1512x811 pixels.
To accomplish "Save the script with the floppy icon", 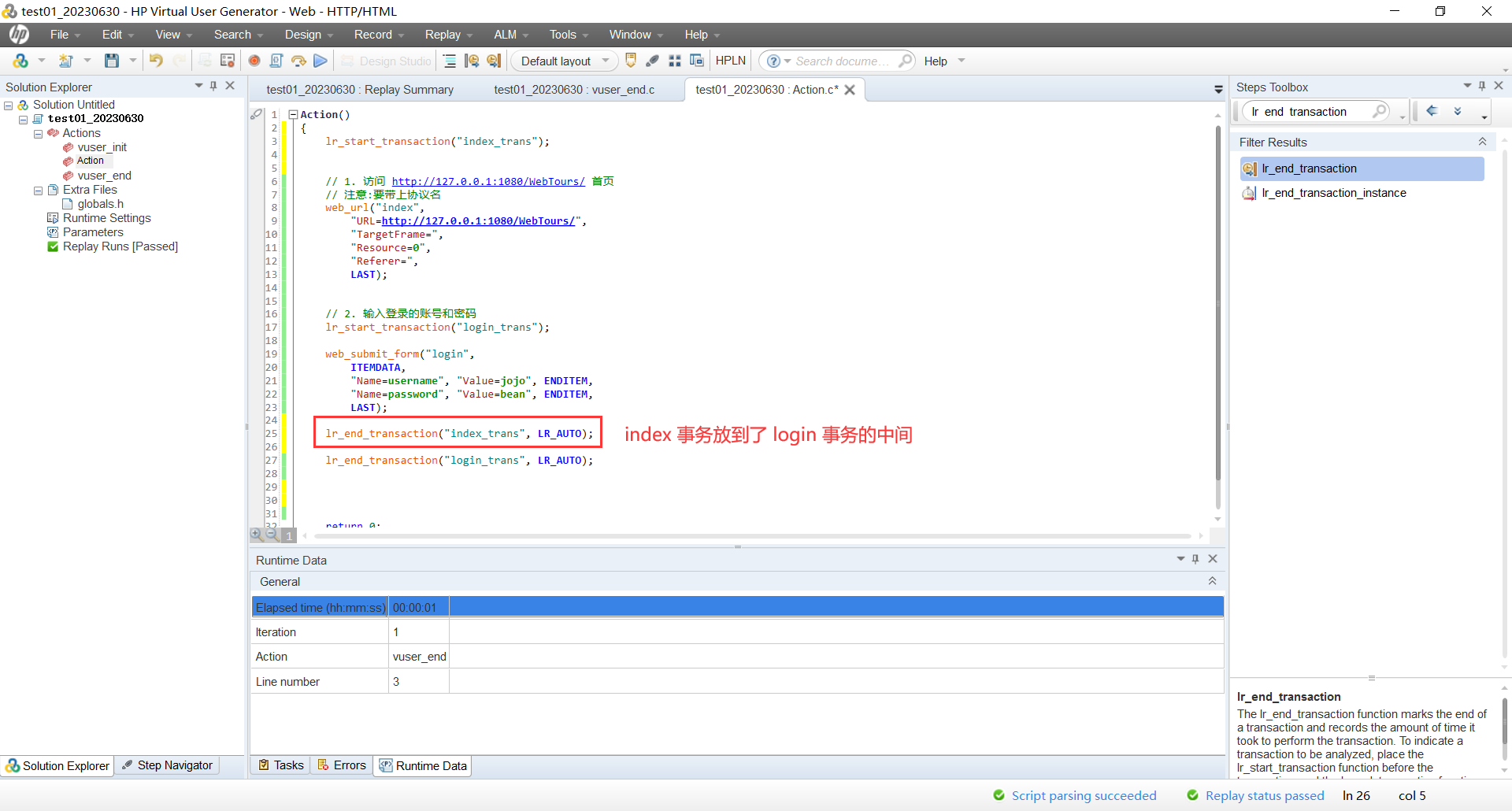I will (112, 61).
